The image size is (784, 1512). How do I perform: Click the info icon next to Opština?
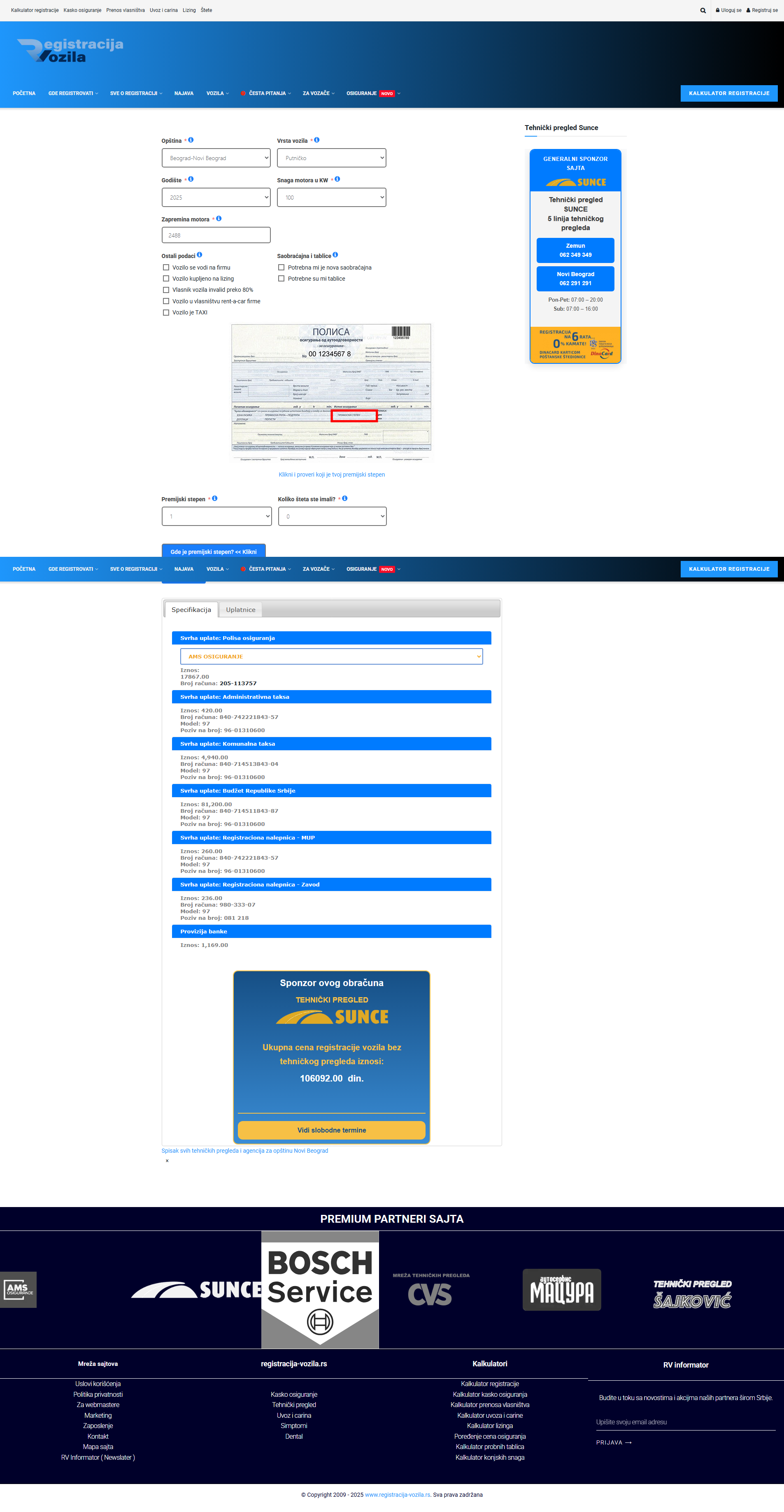[191, 140]
